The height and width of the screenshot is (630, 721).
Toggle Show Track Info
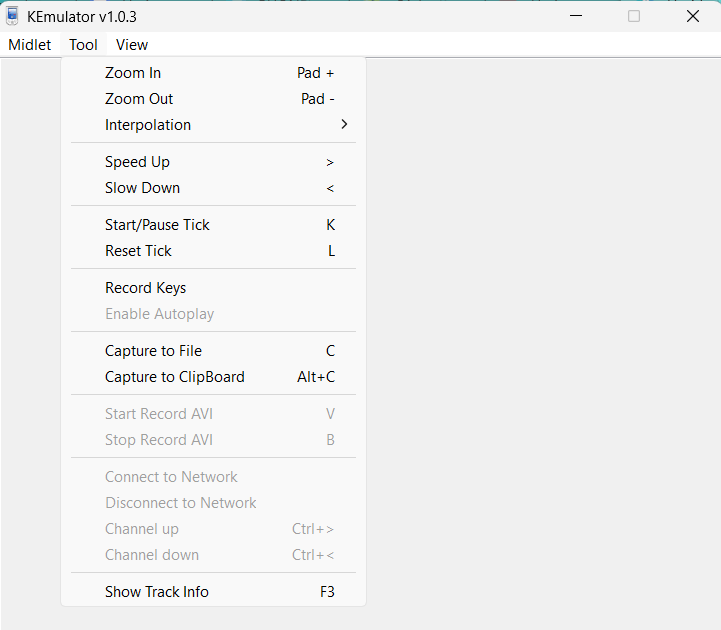coord(157,592)
